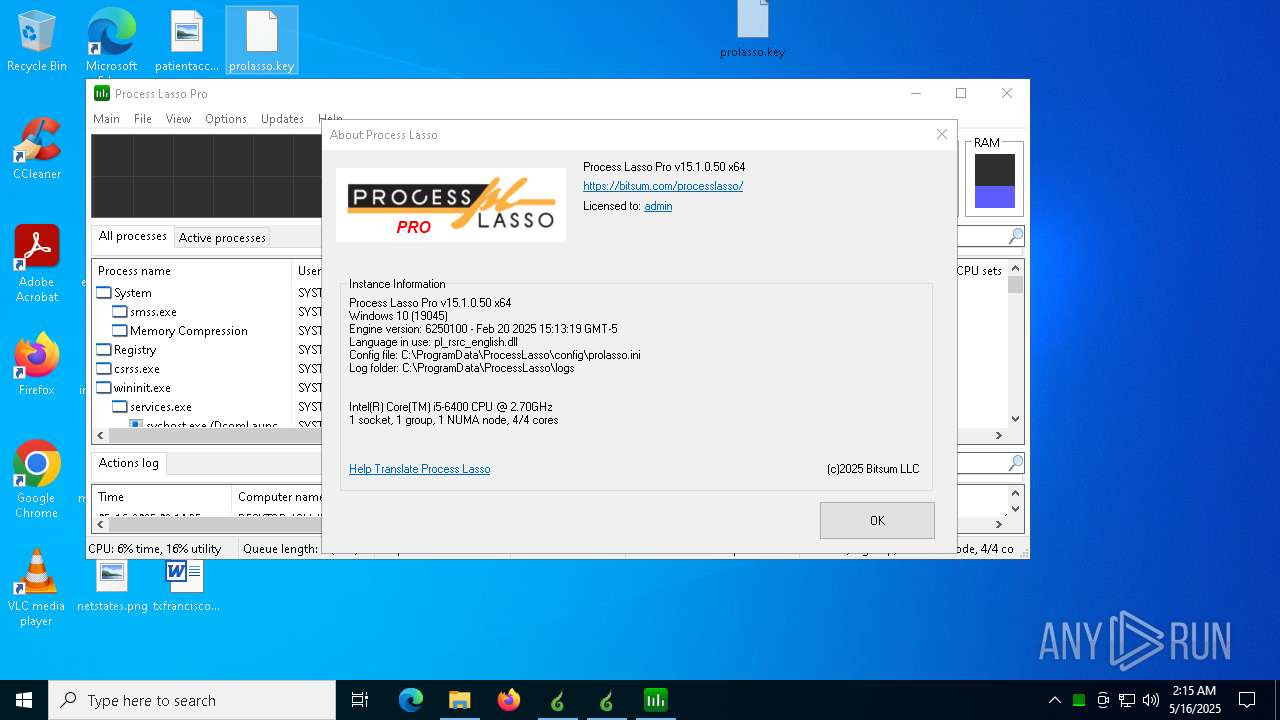
Task: Switch to the Active processes tab
Action: tap(222, 237)
